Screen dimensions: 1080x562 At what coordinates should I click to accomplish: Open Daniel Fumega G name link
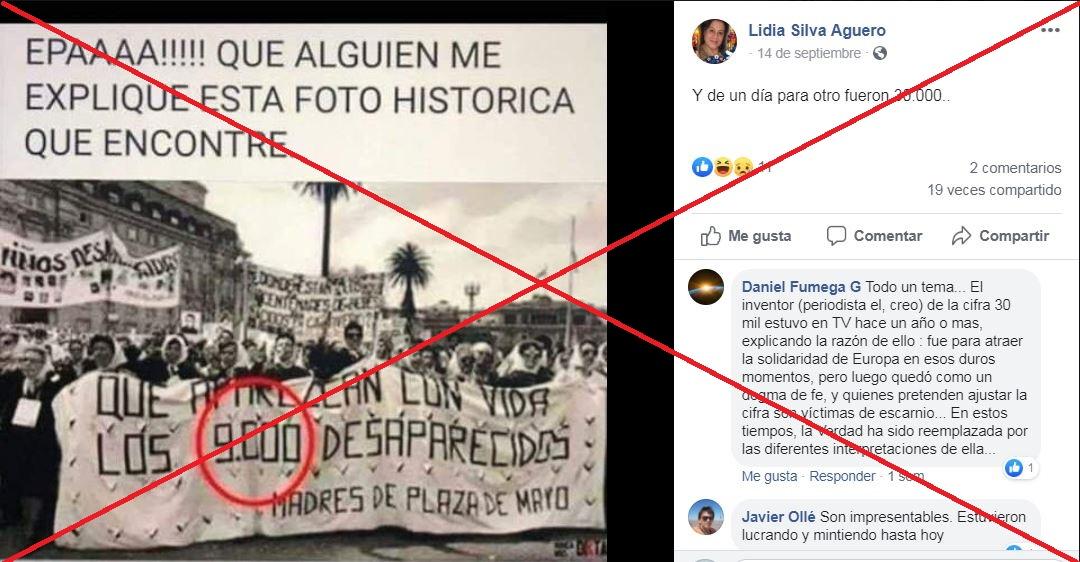(x=801, y=287)
